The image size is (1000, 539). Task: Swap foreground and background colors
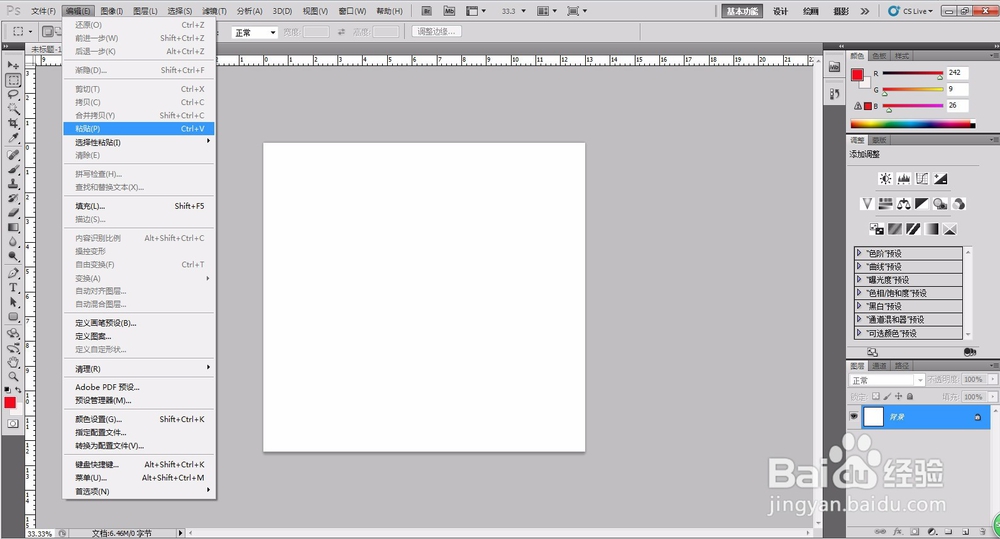(x=18, y=390)
